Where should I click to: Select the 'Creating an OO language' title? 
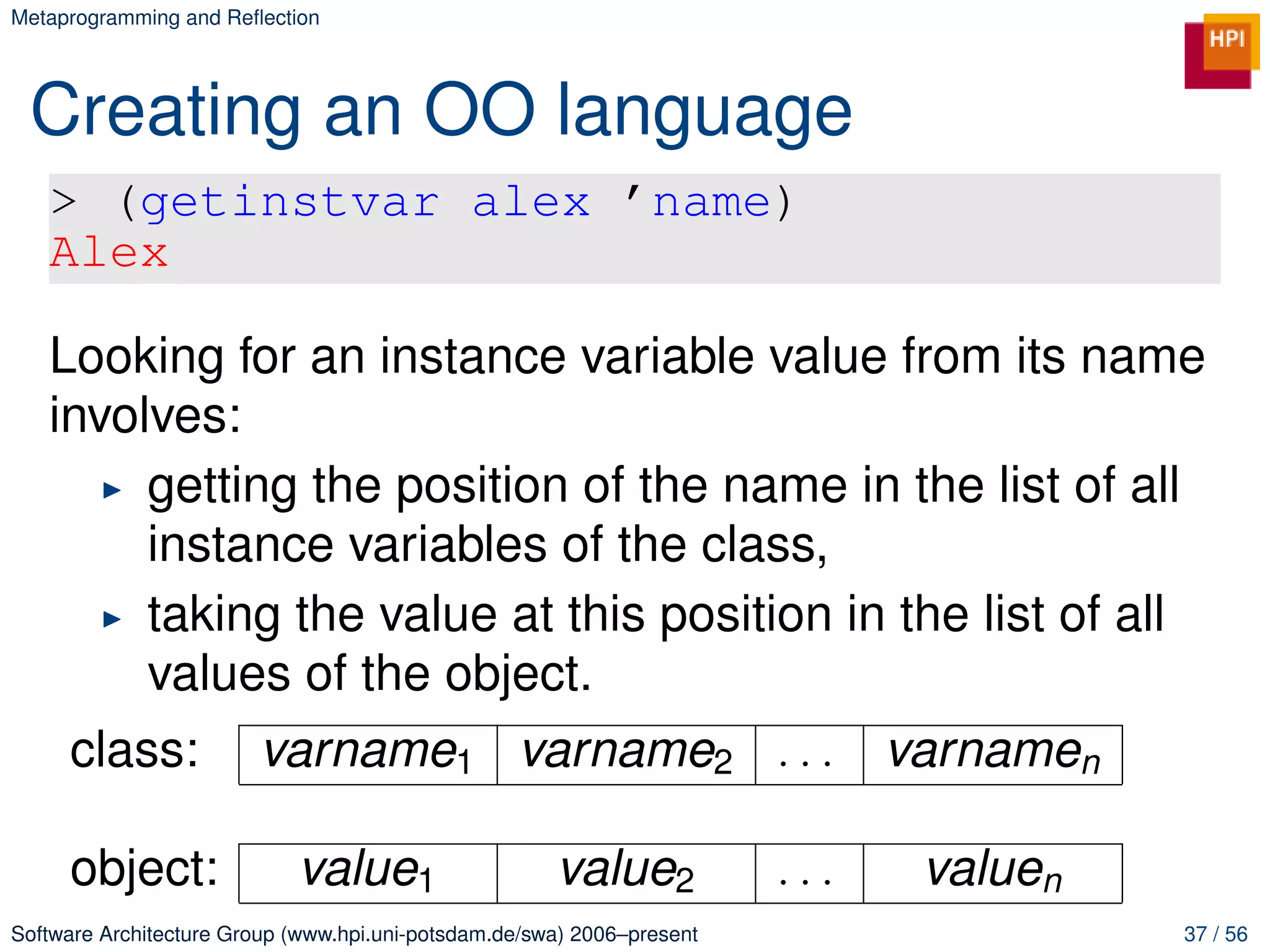tap(441, 111)
